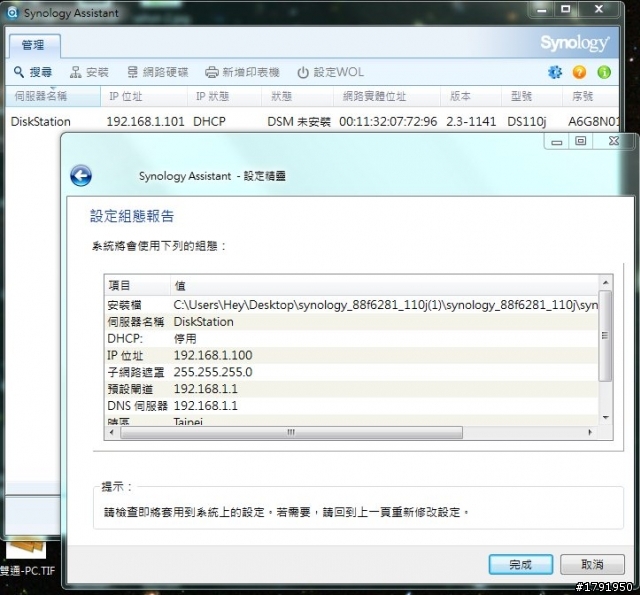Select the 預設閘道 192.168.1.1 row
The image size is (640, 595).
pyautogui.click(x=351, y=389)
